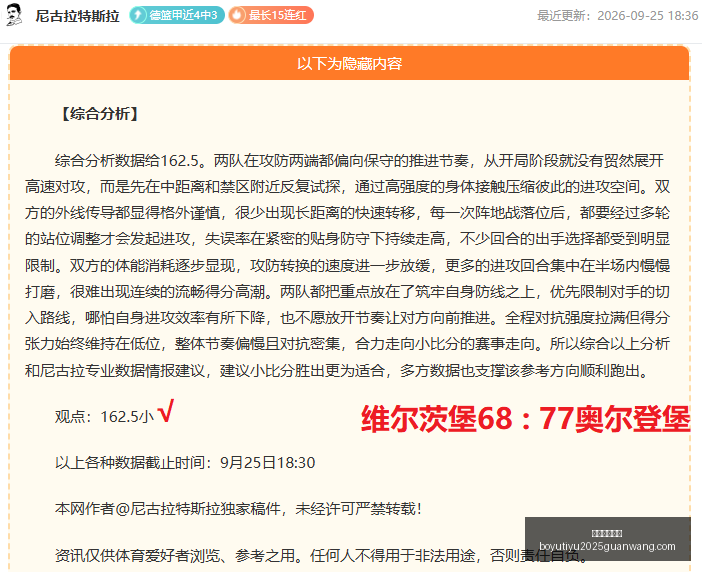
Task: Click the 最近更新 timestamp text
Action: [617, 16]
